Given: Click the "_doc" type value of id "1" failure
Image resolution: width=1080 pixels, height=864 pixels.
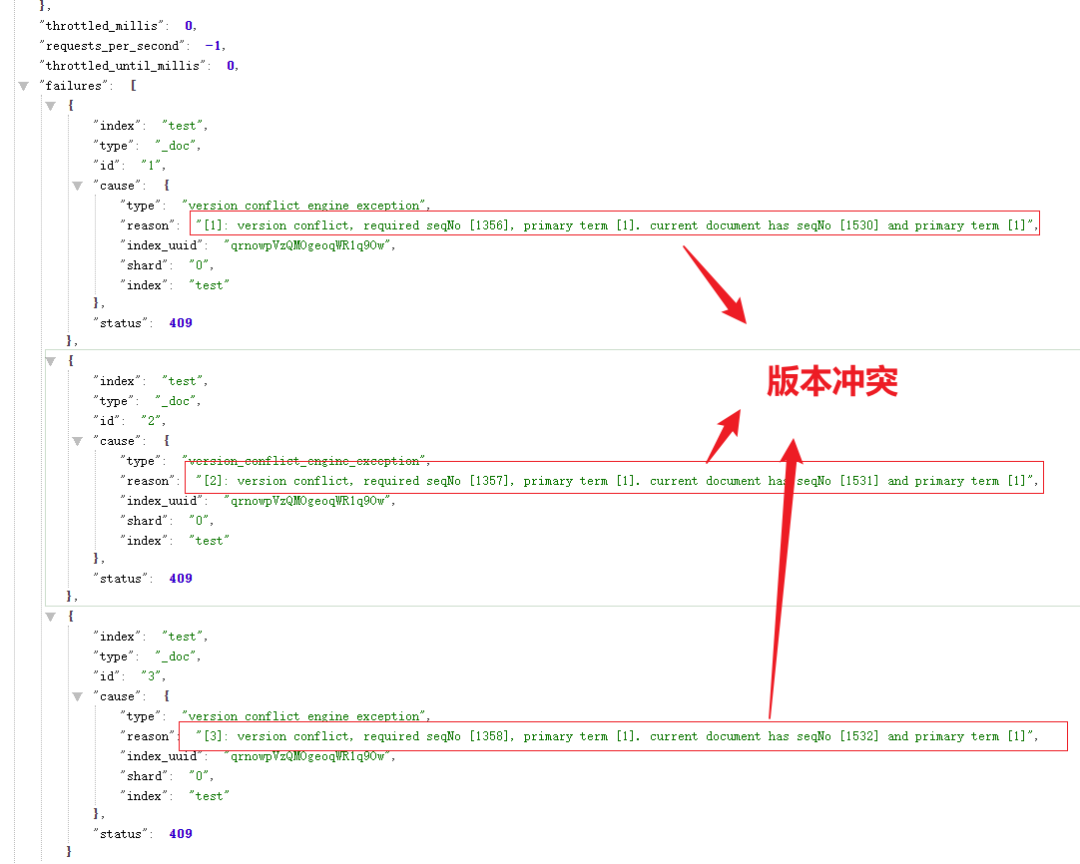Looking at the screenshot, I should [x=176, y=145].
